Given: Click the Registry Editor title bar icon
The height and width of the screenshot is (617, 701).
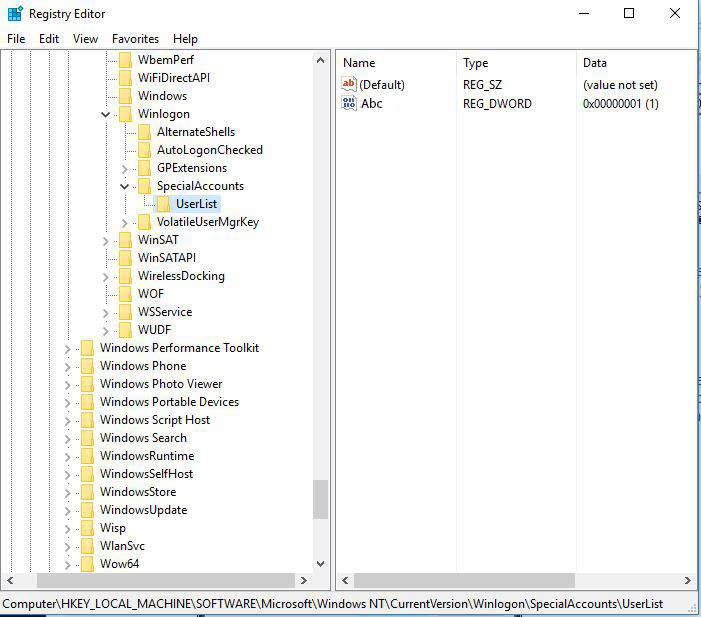Looking at the screenshot, I should click(x=15, y=13).
